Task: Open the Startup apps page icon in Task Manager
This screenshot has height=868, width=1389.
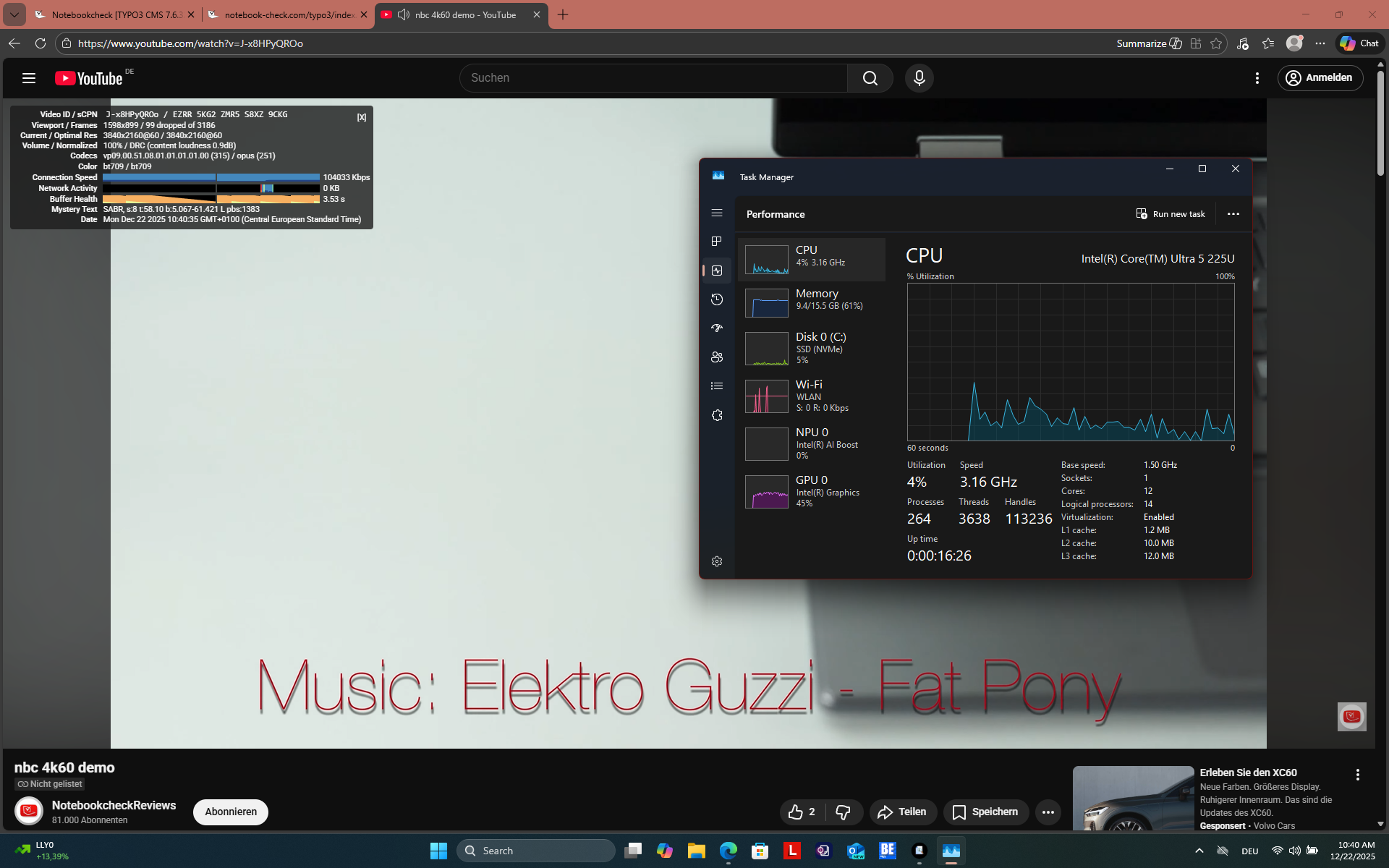Action: (x=717, y=328)
